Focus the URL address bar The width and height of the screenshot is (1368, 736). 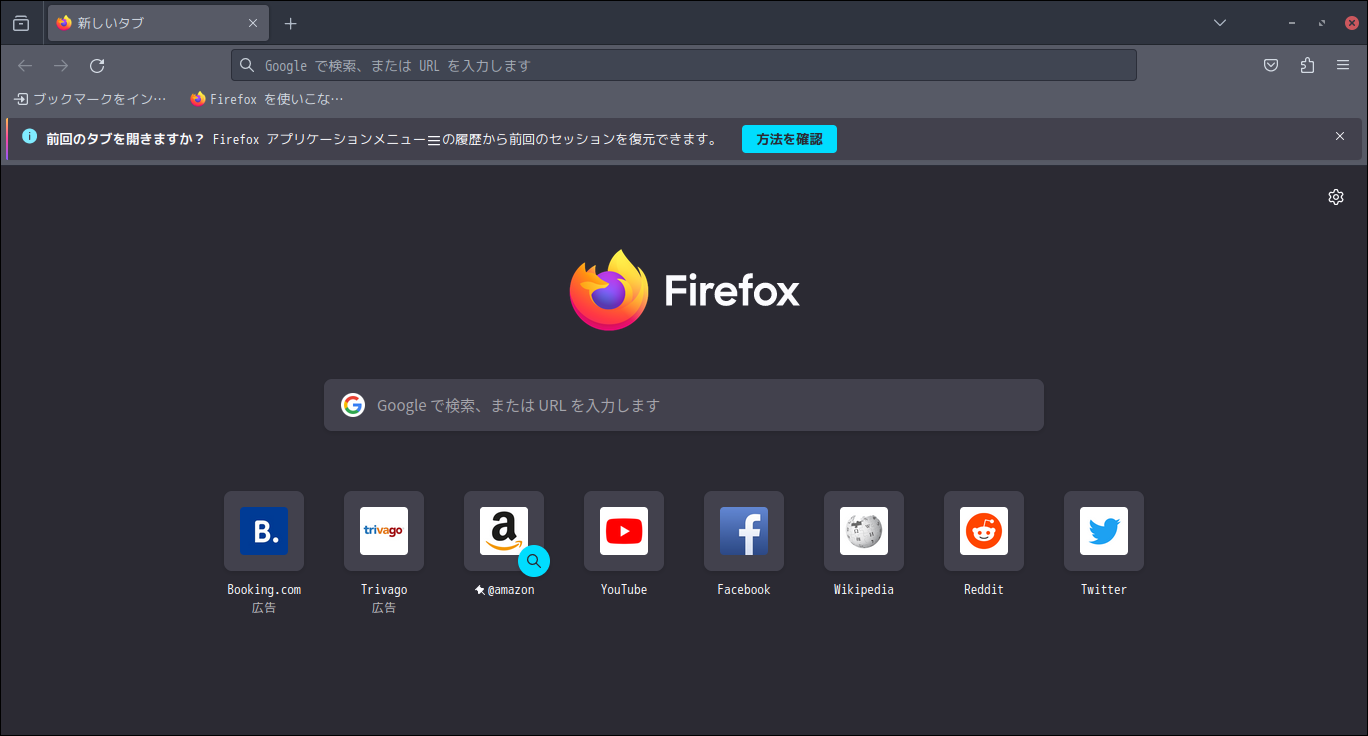coord(684,65)
